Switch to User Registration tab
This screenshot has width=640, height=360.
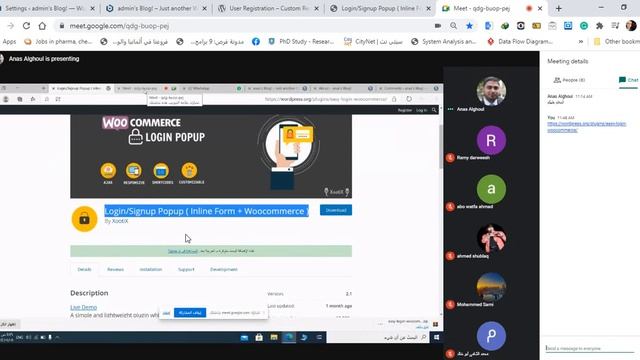(268, 8)
